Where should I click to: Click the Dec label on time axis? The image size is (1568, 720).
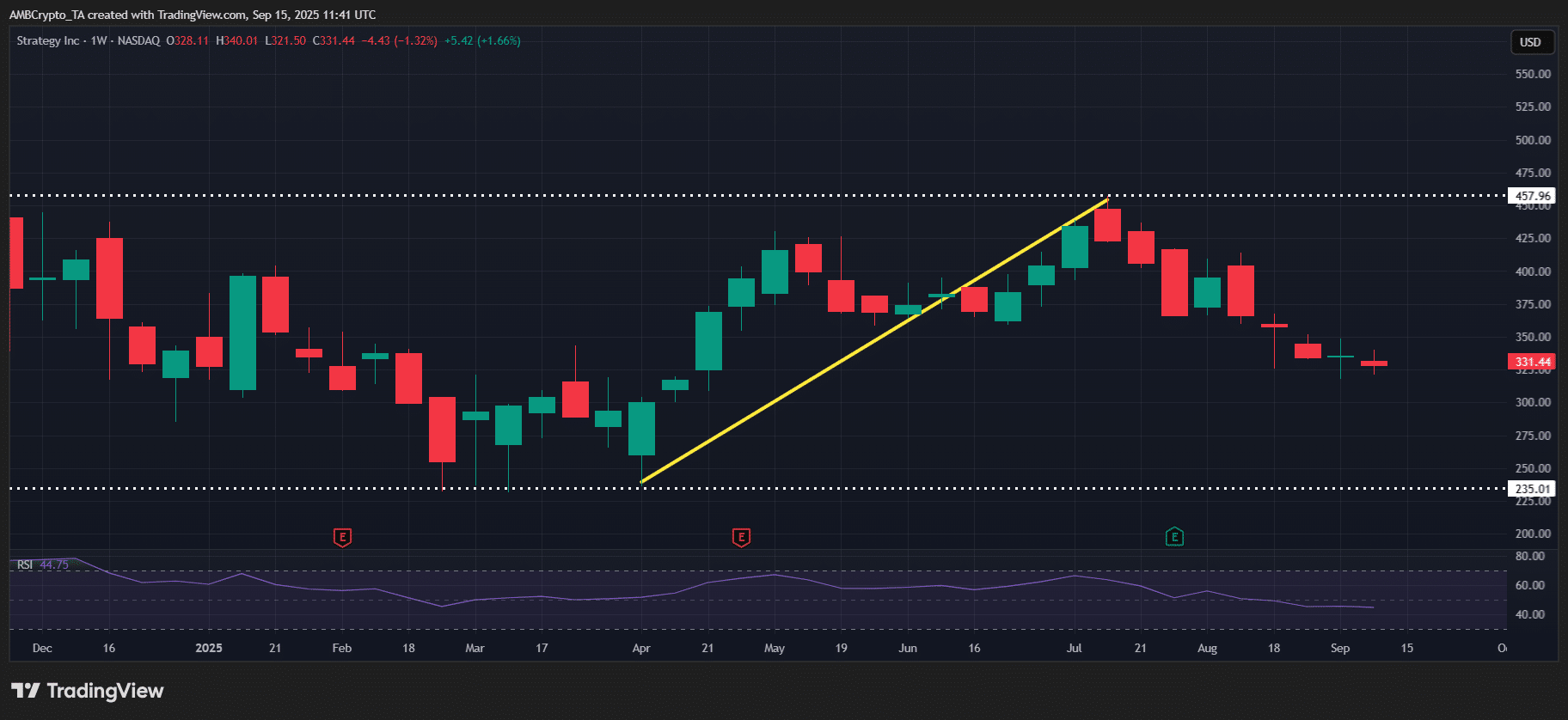pos(42,648)
